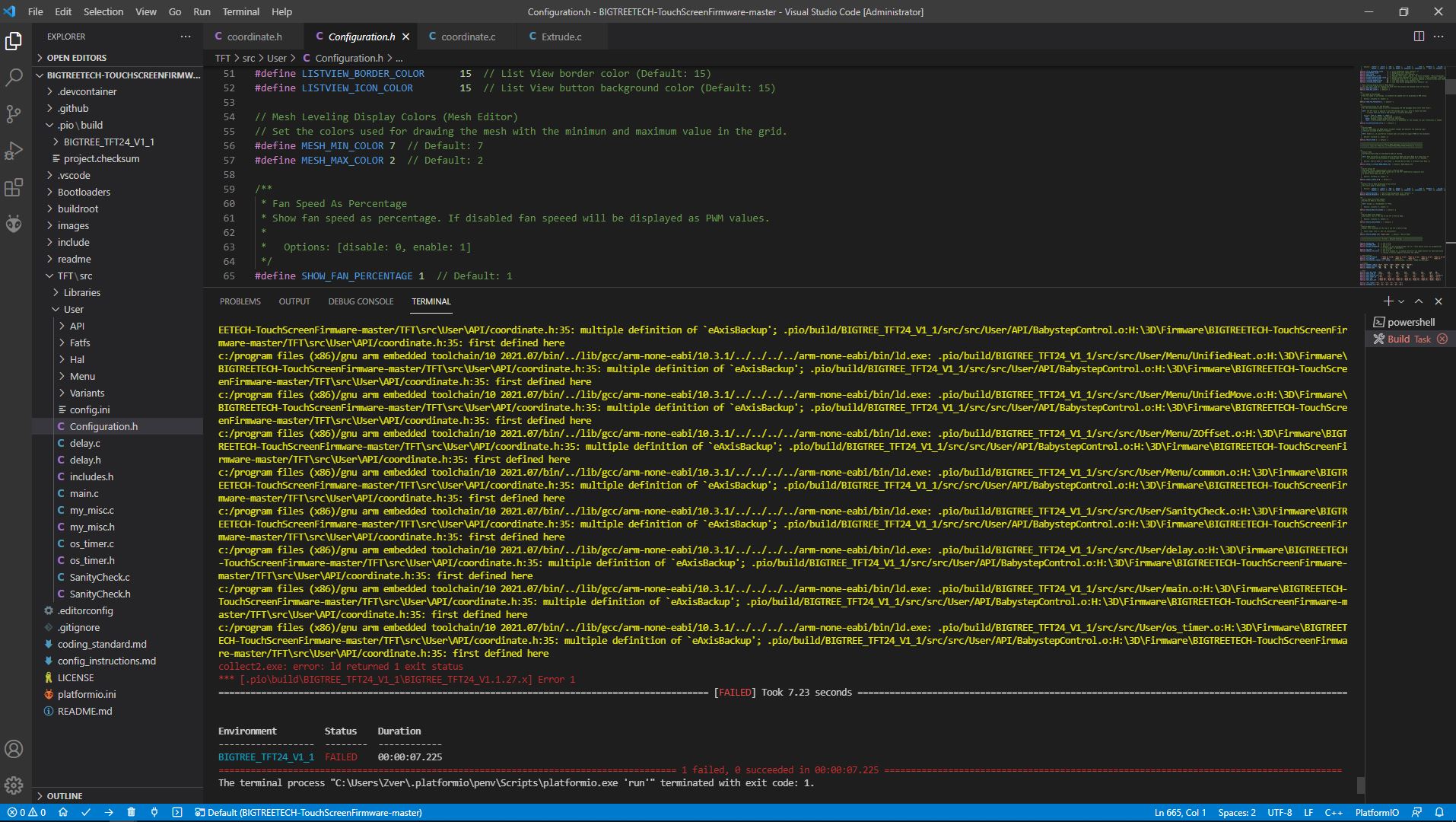1456x822 pixels.
Task: Maximize the terminal panel with the chevron
Action: [1418, 301]
